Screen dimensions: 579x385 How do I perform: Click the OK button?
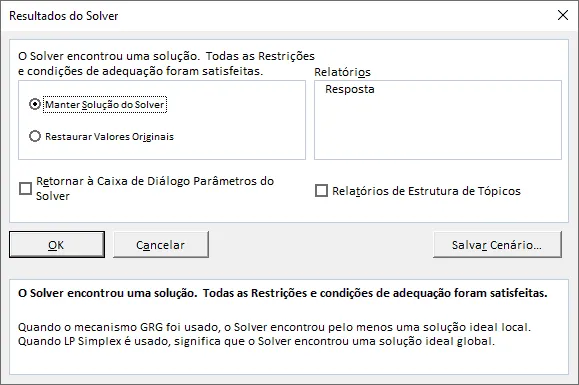(57, 245)
